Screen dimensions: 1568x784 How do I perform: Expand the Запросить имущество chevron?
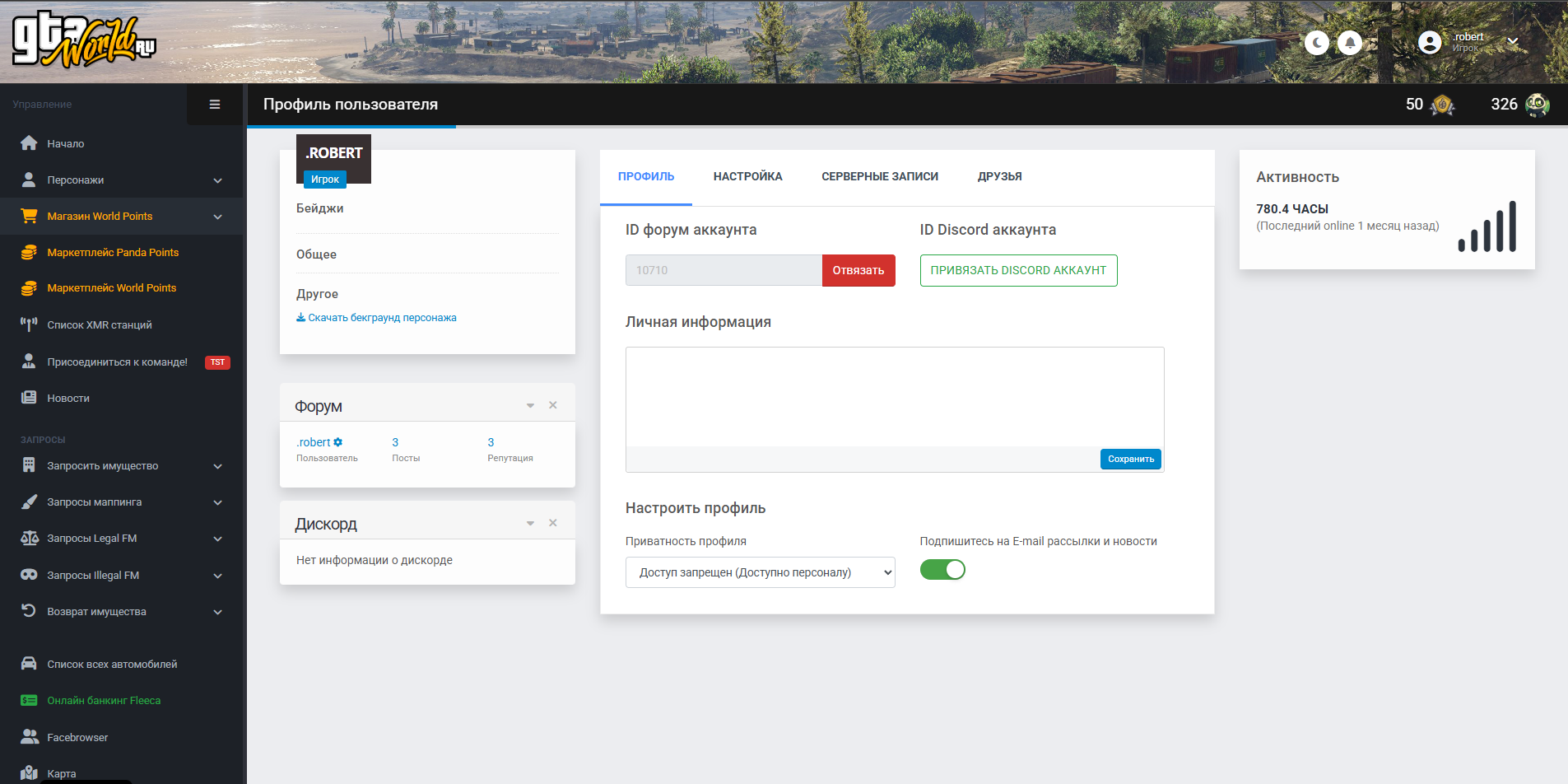tap(218, 466)
